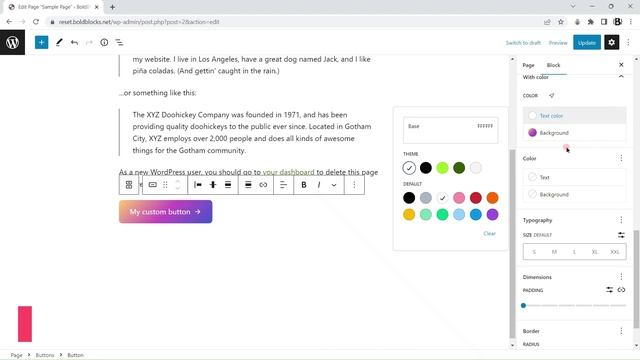Click Switch to draft

coord(523,43)
